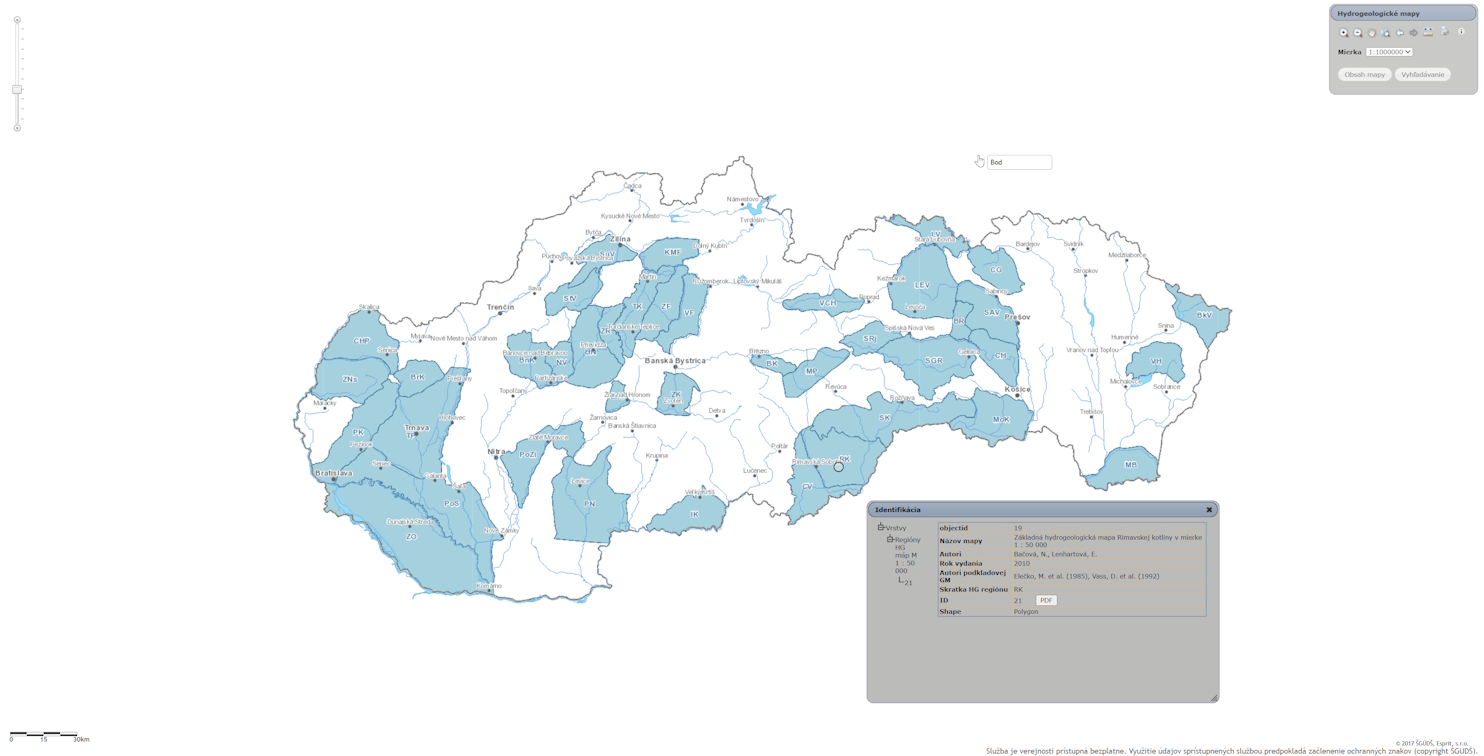
Task: Go to previous map extent arrow
Action: [x=1400, y=33]
